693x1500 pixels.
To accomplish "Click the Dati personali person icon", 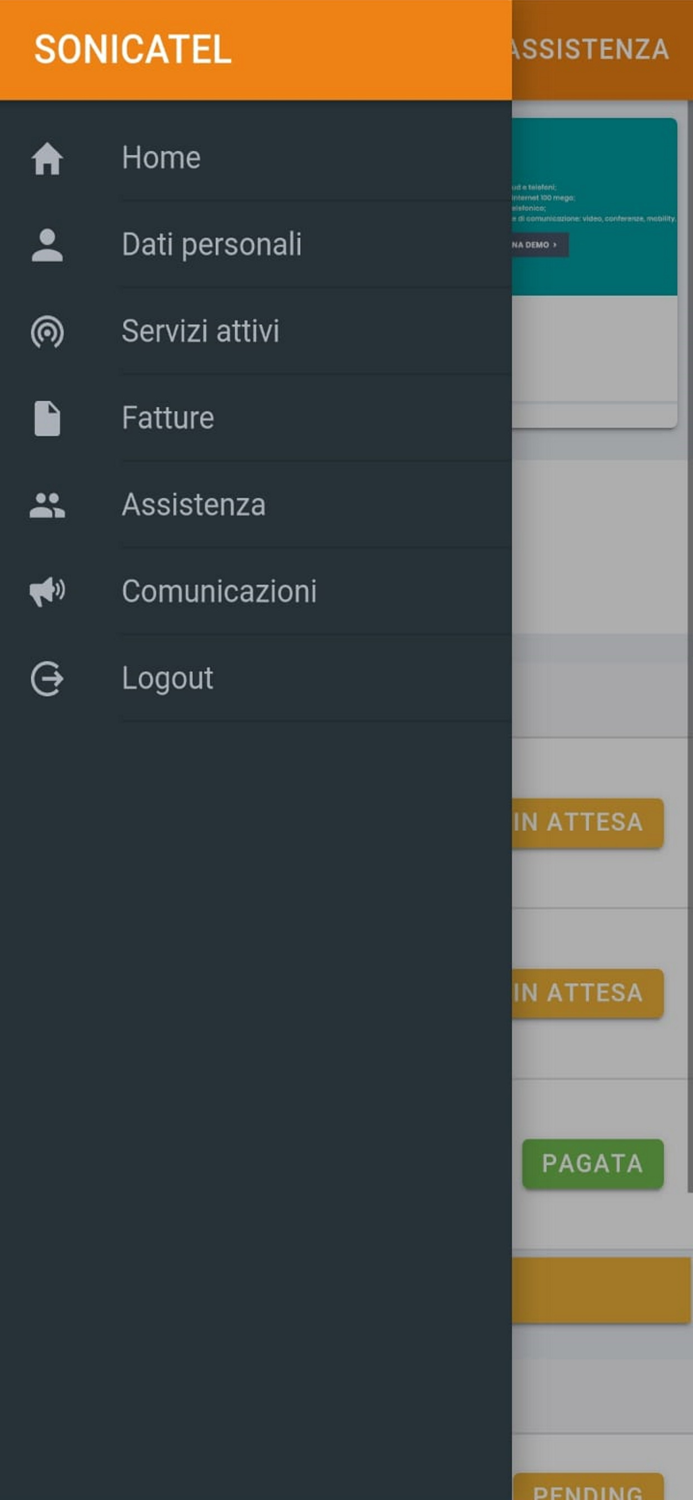I will click(47, 245).
